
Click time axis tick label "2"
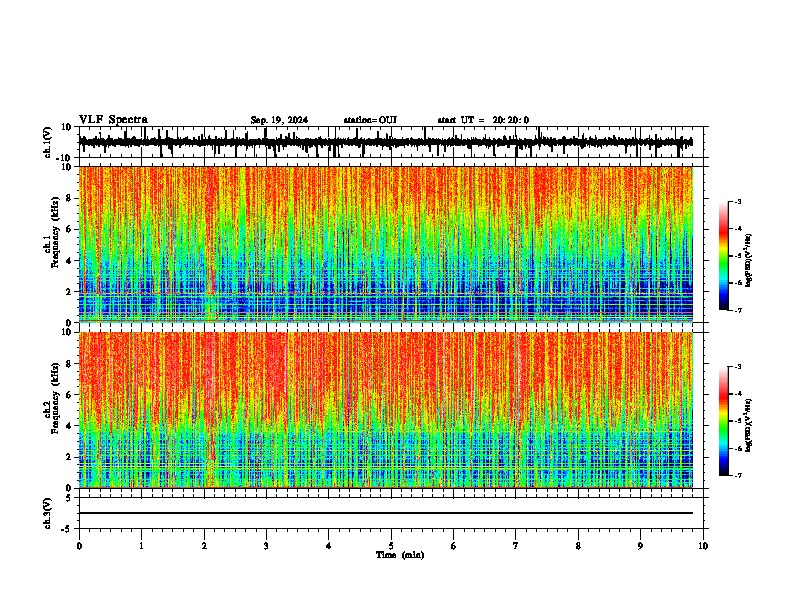[x=204, y=546]
